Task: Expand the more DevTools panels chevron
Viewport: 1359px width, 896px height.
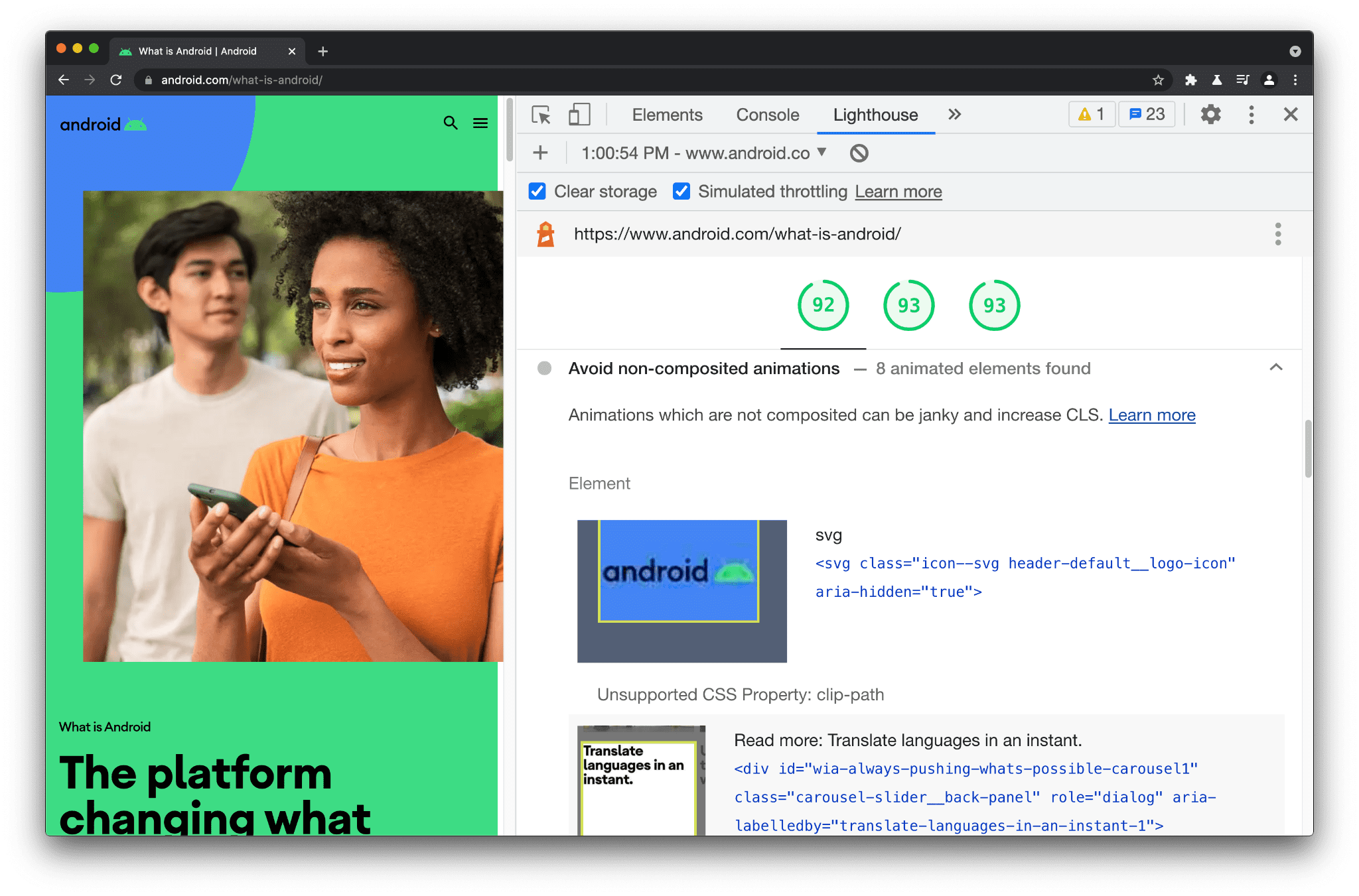Action: click(x=955, y=114)
